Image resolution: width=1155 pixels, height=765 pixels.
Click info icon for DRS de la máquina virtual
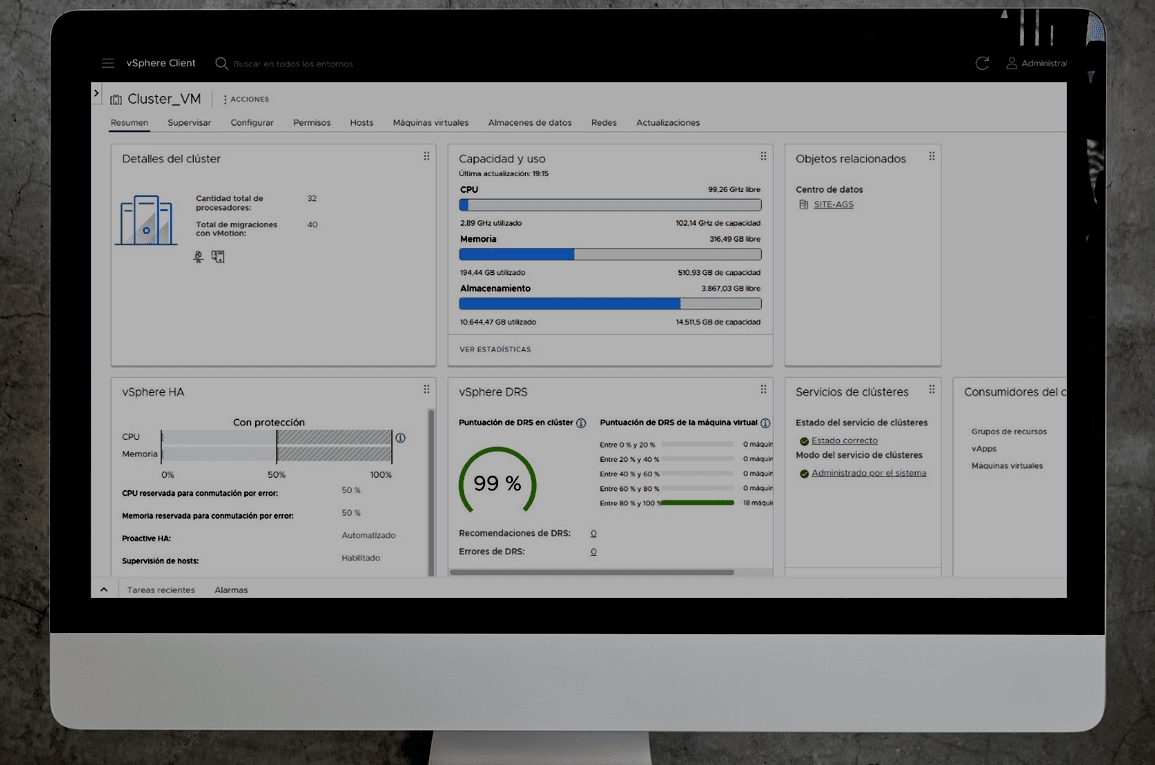765,423
